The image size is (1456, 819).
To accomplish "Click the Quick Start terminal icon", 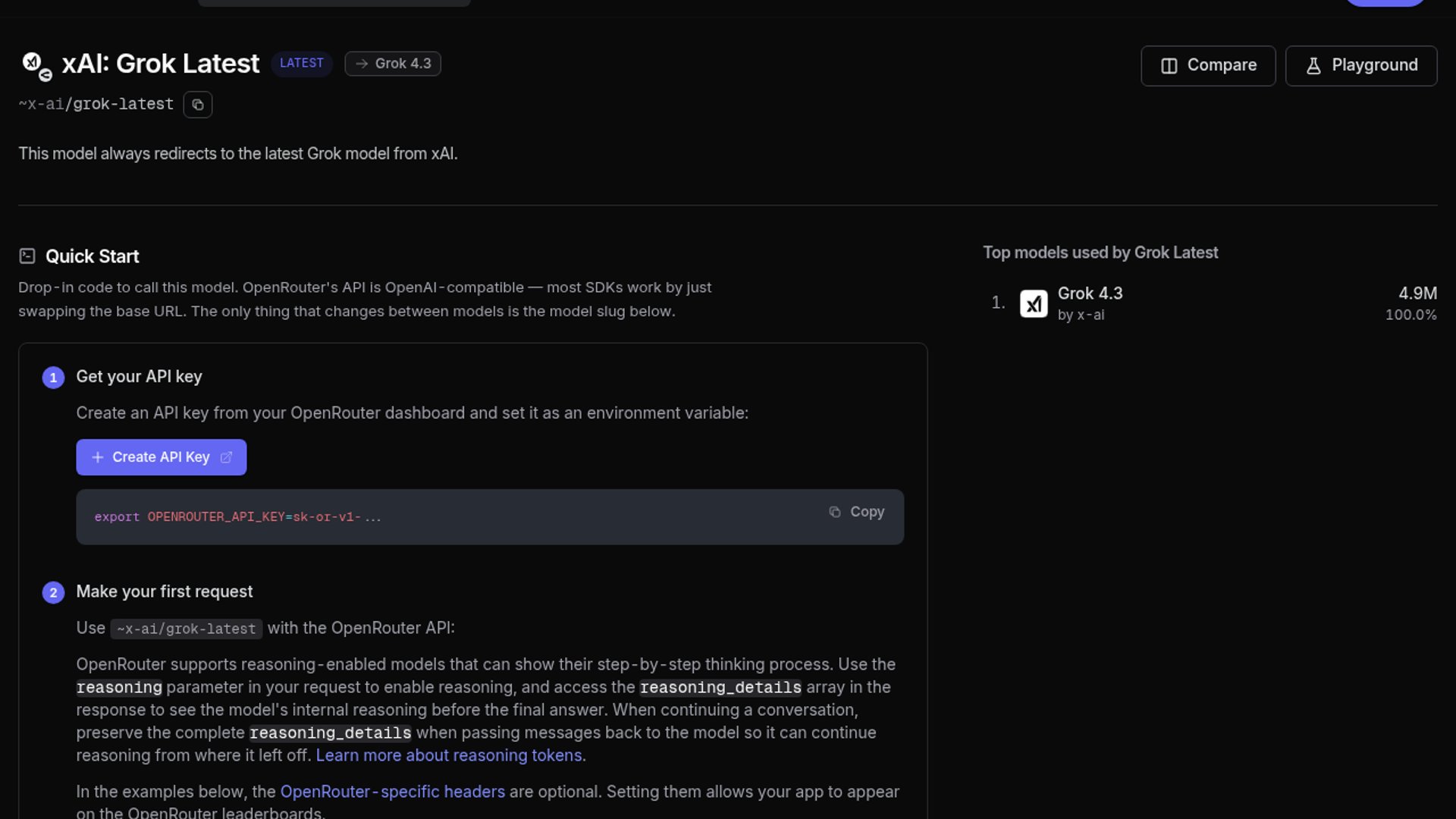I will click(x=27, y=256).
